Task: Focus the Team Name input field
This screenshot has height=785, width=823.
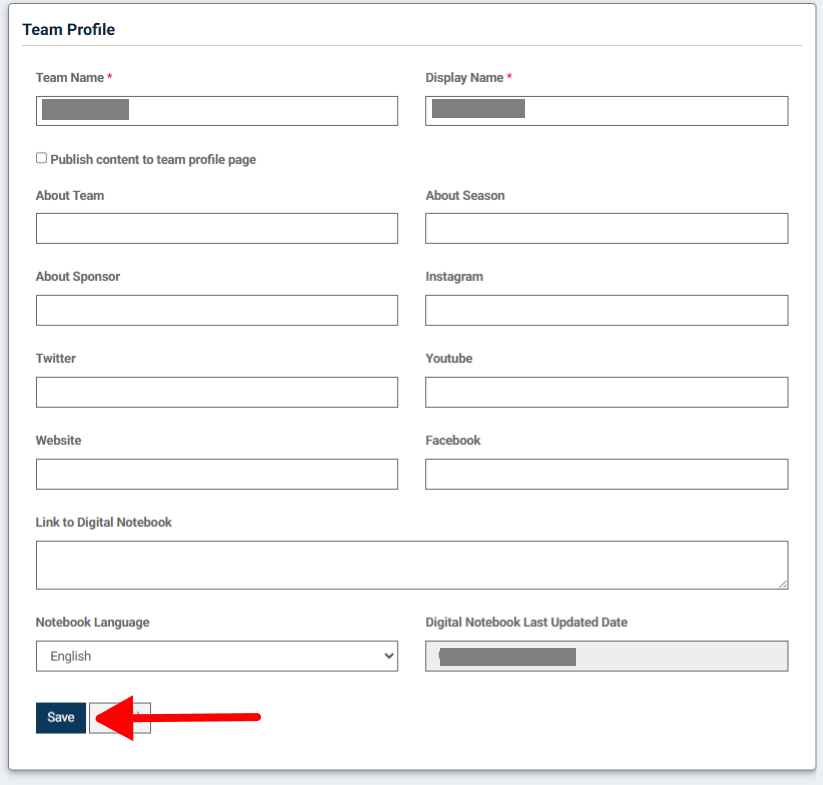Action: 217,111
